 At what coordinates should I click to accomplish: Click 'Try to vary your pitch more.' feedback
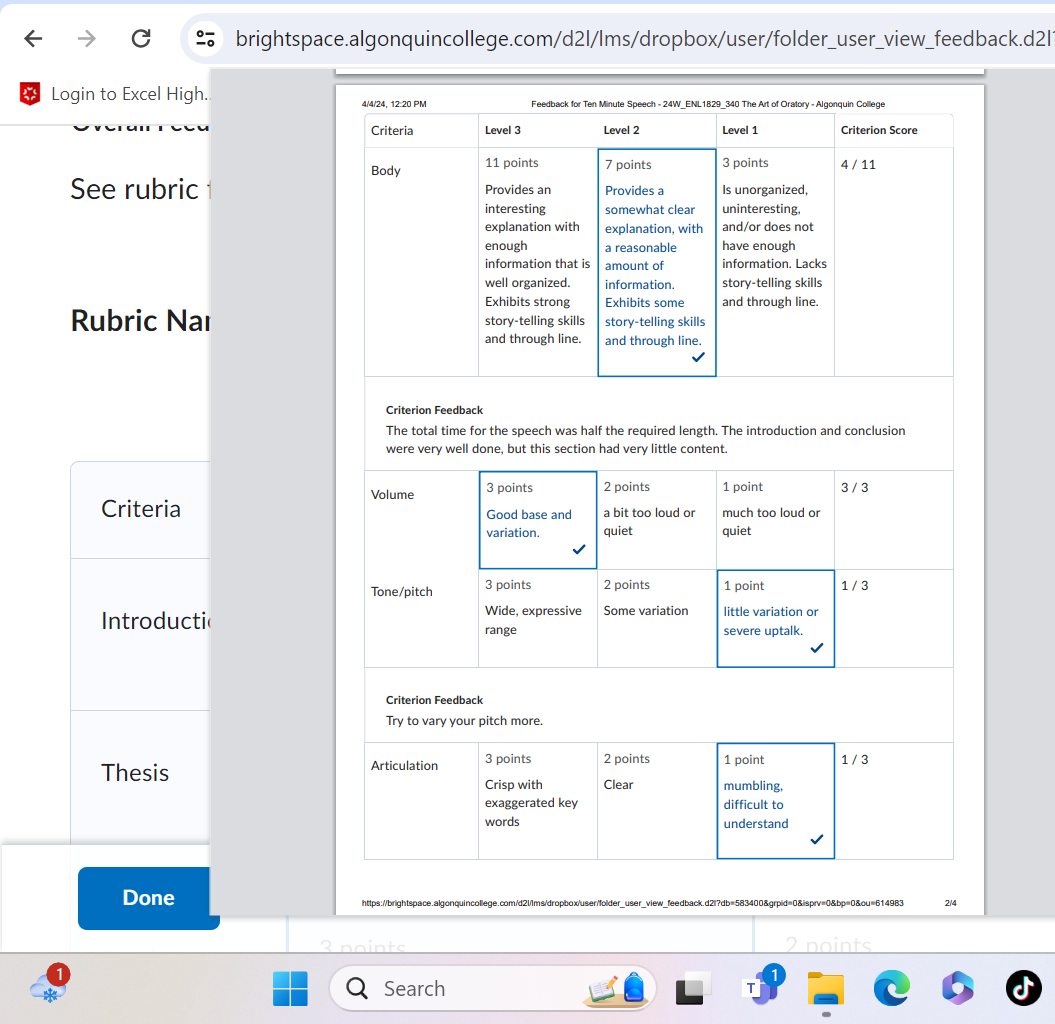point(464,721)
